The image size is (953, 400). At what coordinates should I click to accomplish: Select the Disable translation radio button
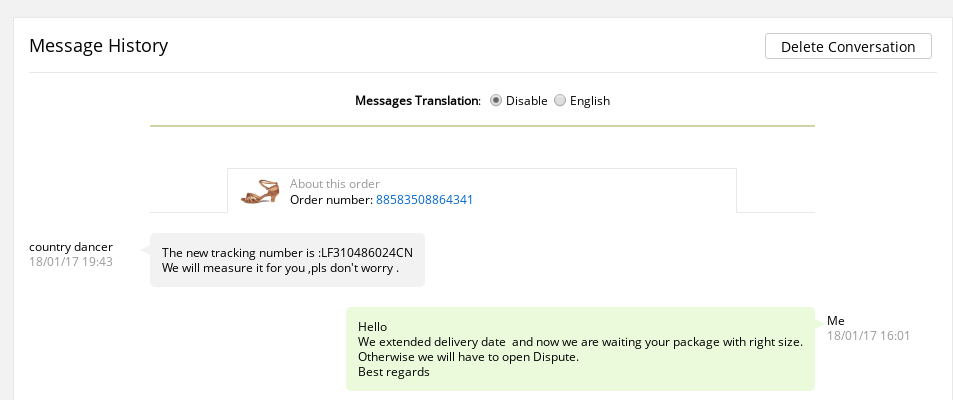496,101
